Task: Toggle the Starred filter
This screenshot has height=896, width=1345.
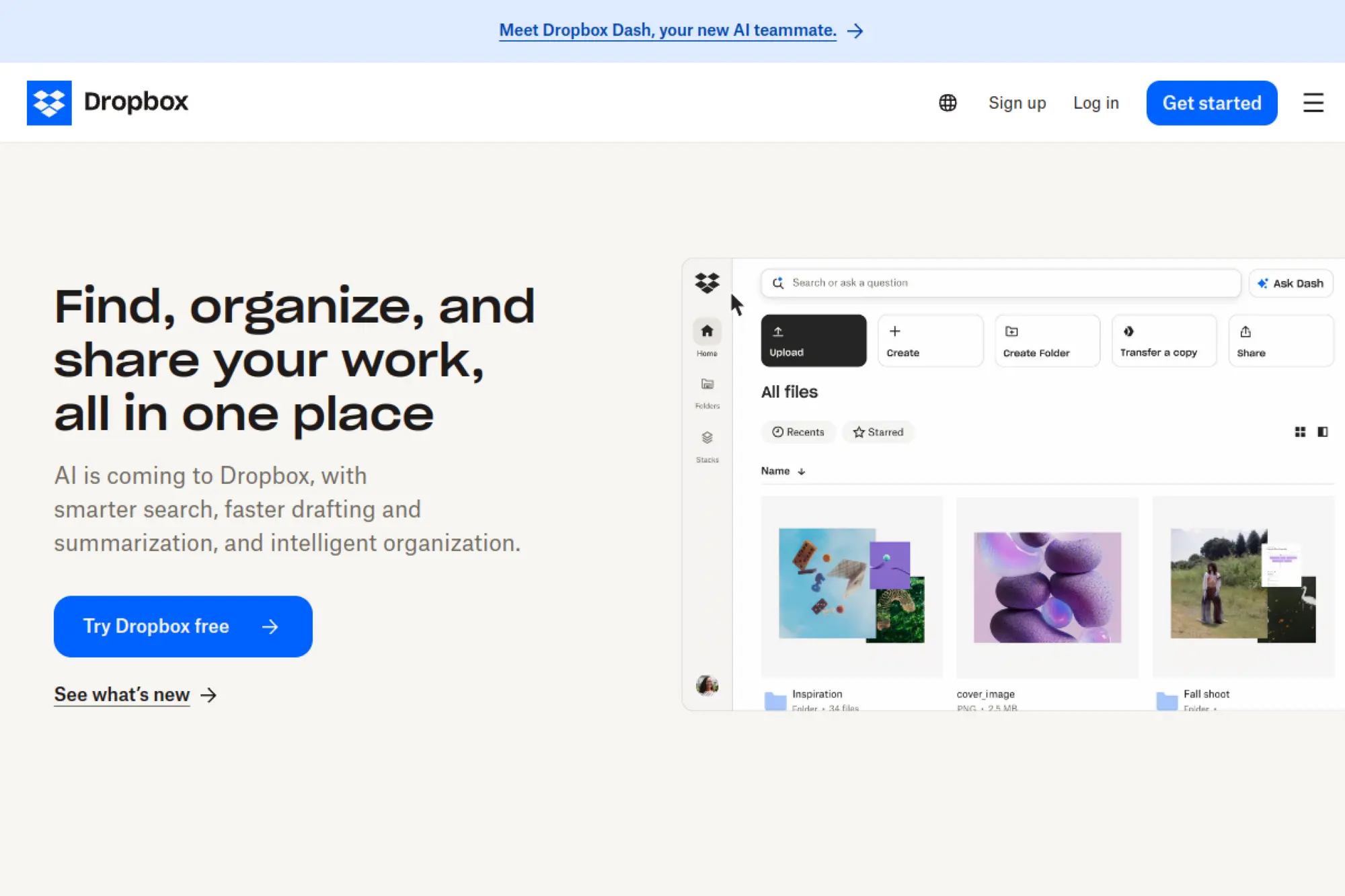Action: 878,432
